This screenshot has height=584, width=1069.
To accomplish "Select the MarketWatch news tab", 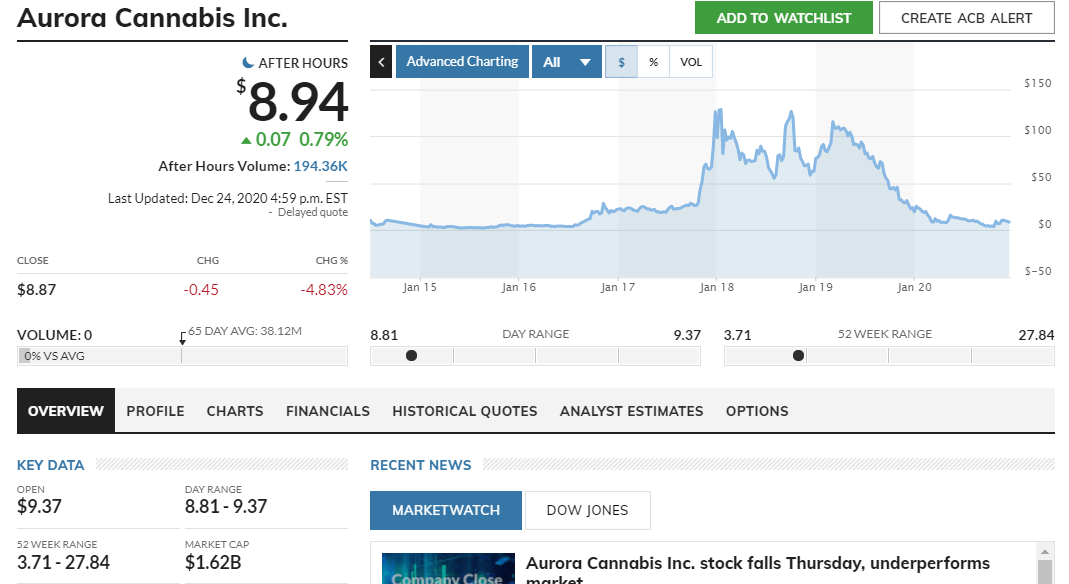I will tap(446, 510).
